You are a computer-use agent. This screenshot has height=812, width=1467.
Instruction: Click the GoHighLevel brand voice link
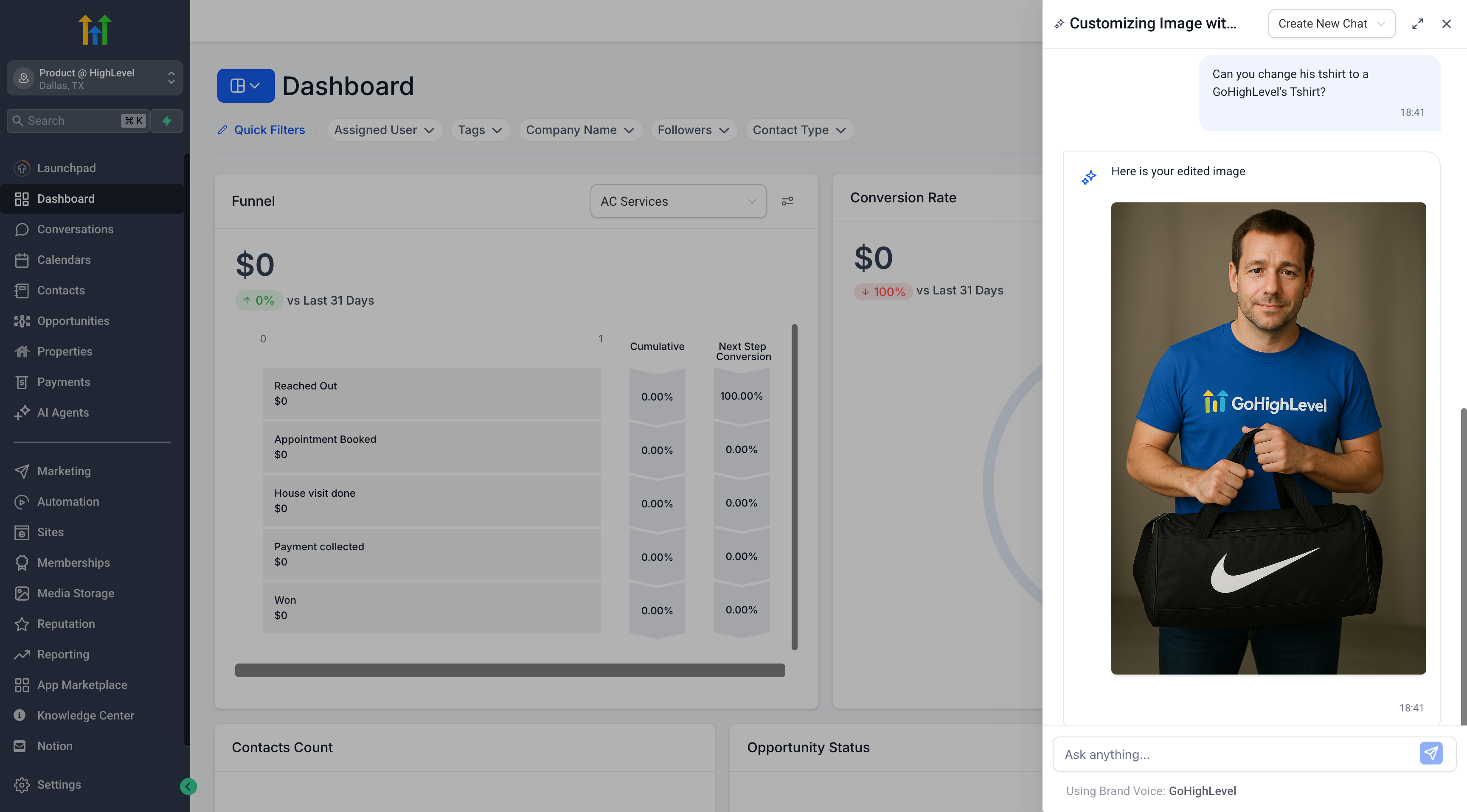[1202, 790]
